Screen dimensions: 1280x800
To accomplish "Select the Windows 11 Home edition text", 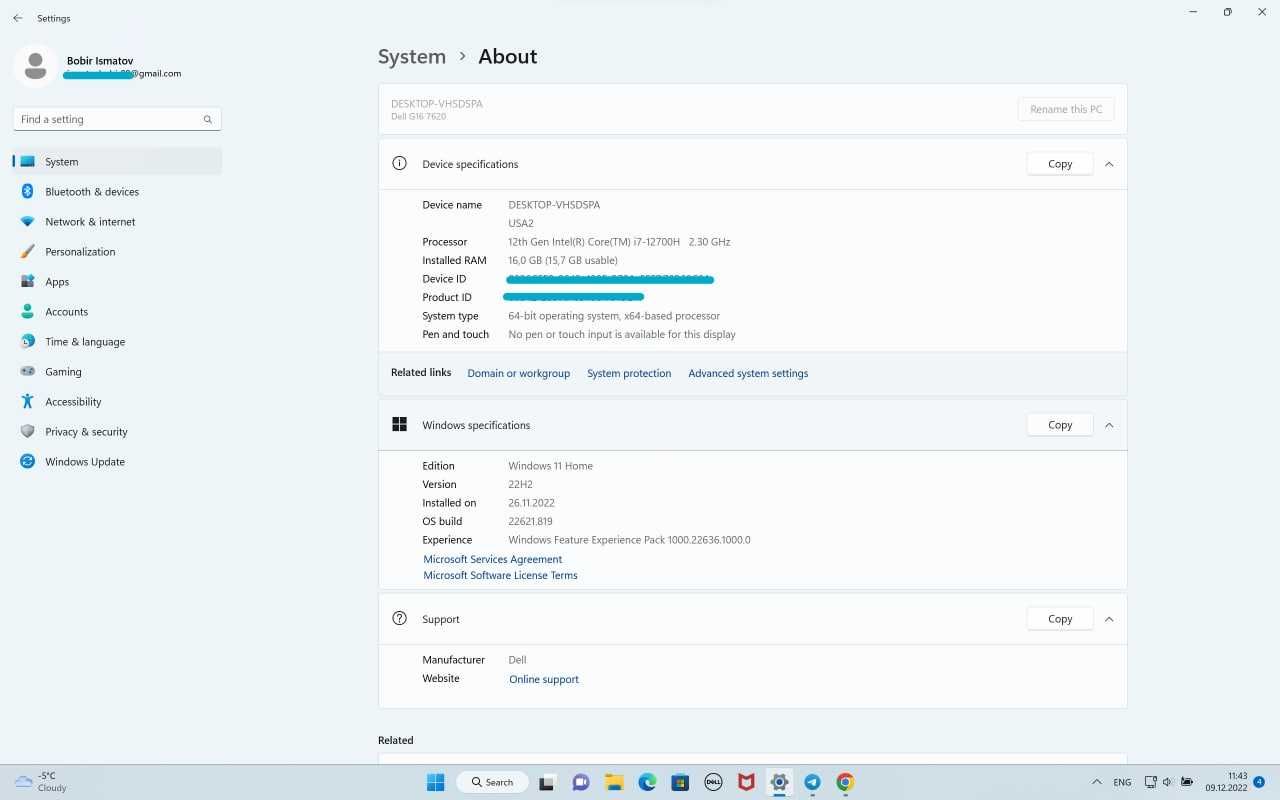I will (550, 466).
